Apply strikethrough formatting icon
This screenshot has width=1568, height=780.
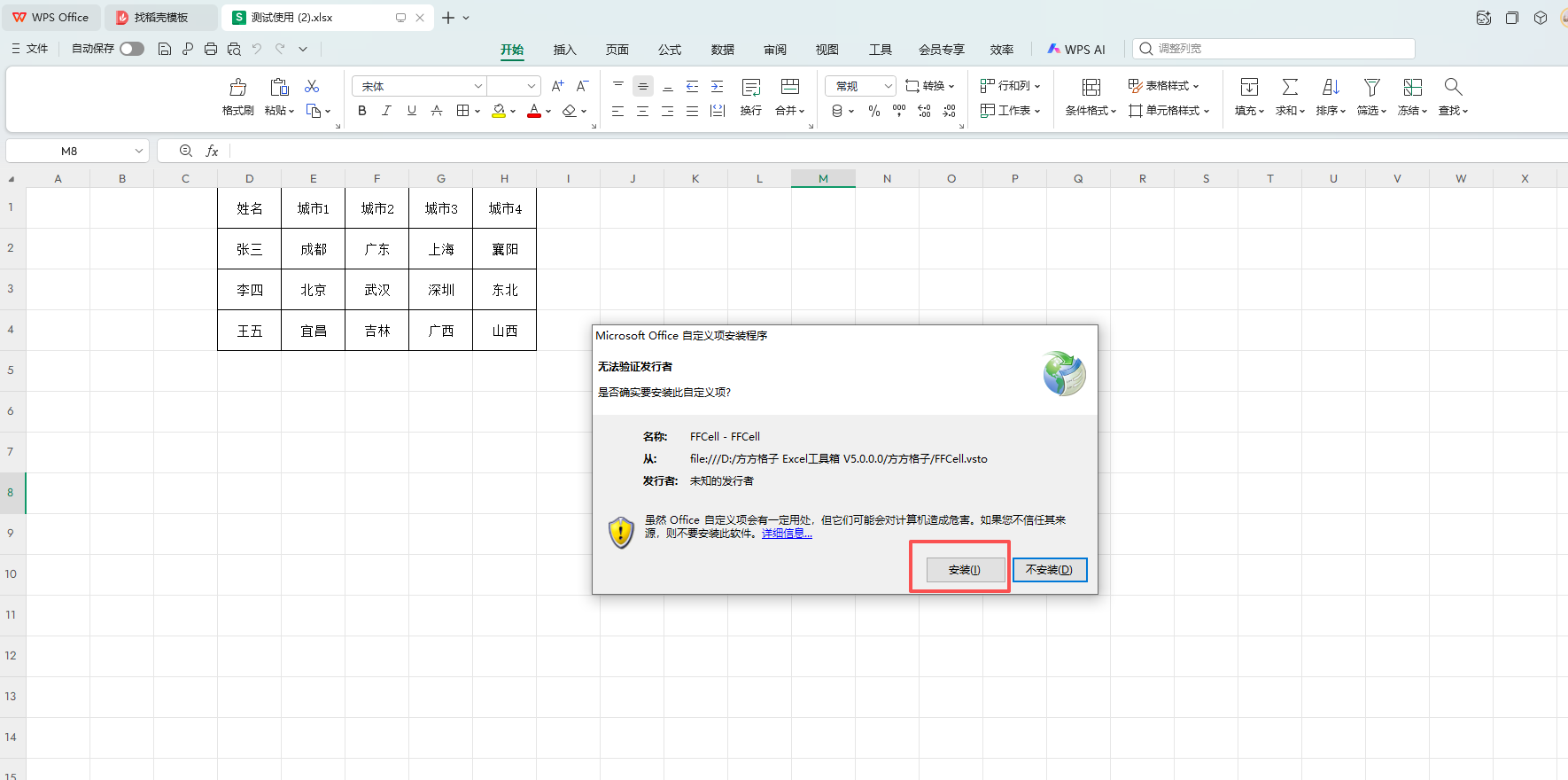[x=437, y=111]
